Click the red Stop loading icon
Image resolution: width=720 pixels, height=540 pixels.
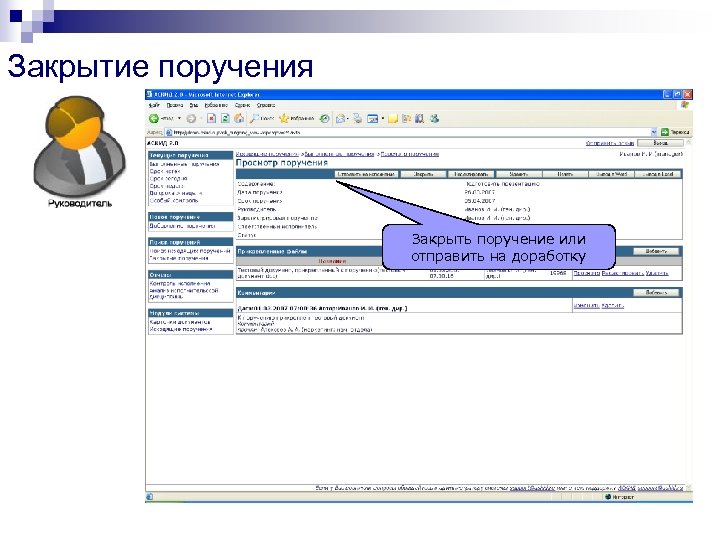pos(211,118)
